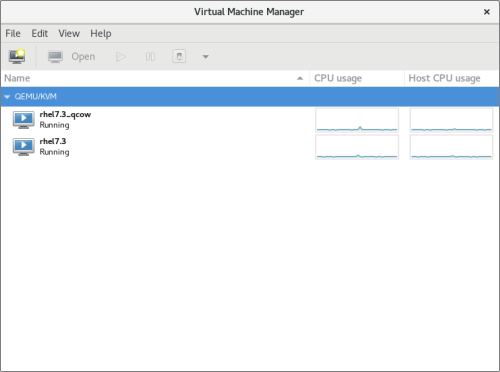Image resolution: width=500 pixels, height=372 pixels.
Task: Click the rhel7.3_qcow running VM icon
Action: pos(24,120)
